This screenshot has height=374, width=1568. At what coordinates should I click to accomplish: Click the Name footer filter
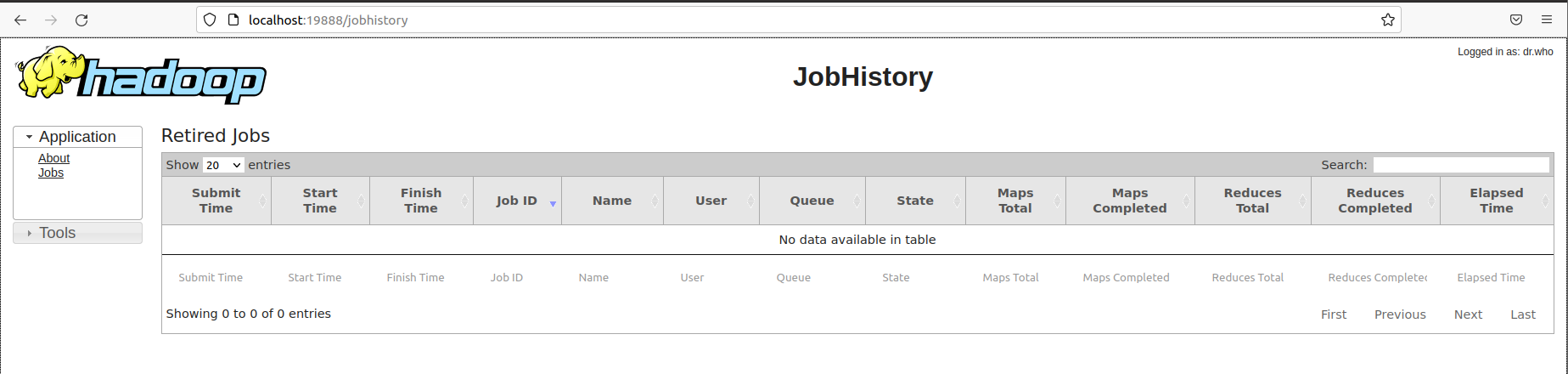point(612,277)
